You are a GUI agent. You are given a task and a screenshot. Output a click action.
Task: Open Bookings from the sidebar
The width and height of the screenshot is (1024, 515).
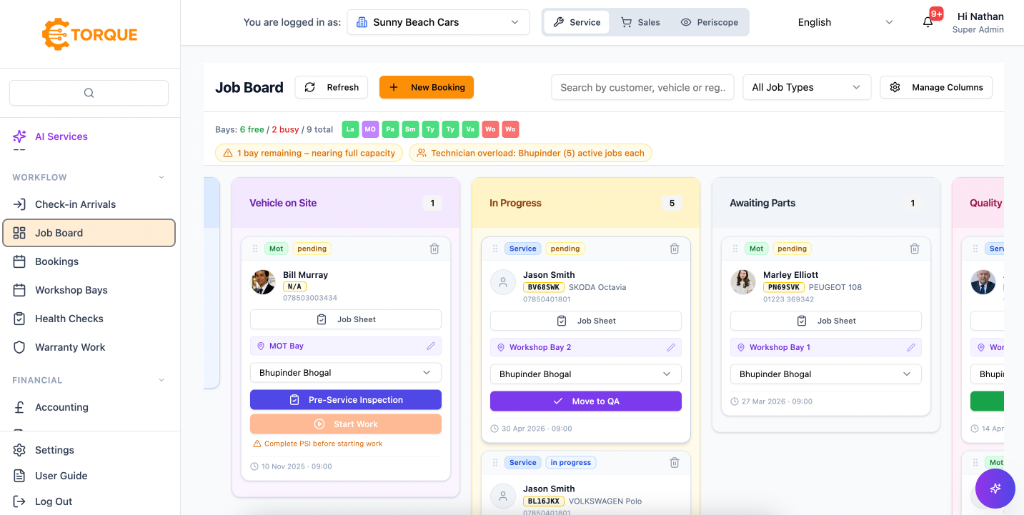(x=89, y=262)
